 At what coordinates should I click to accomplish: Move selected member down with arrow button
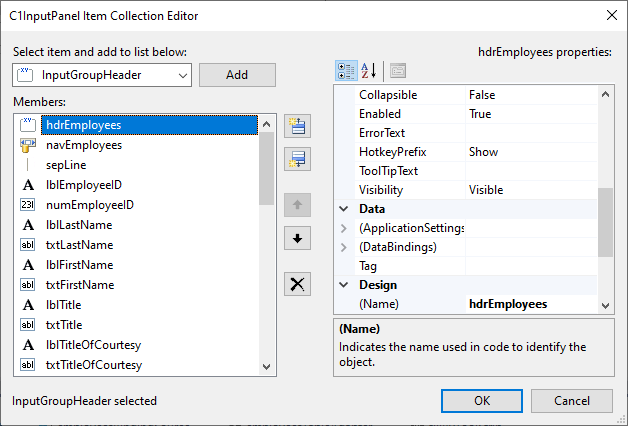pos(297,238)
